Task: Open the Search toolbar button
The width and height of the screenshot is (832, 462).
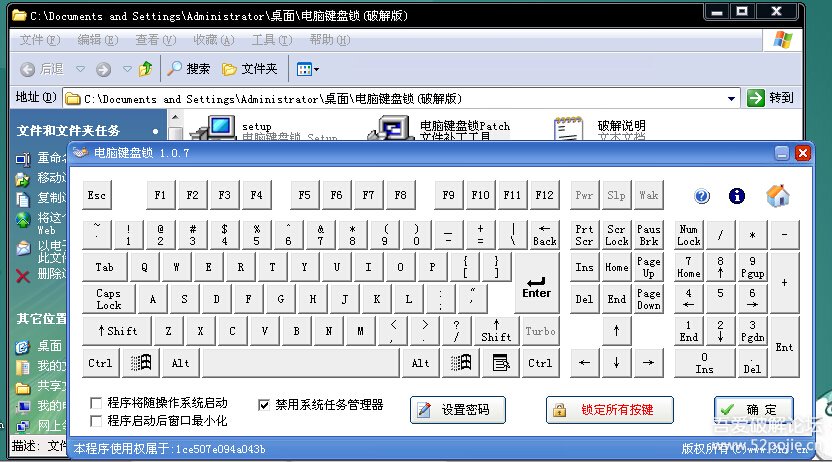Action: [x=188, y=69]
